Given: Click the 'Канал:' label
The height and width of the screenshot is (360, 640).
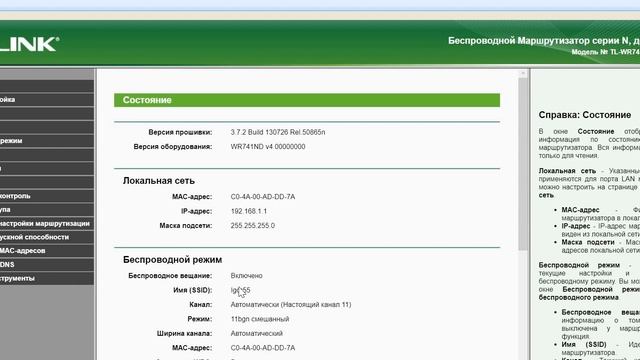Looking at the screenshot, I should [x=201, y=305].
